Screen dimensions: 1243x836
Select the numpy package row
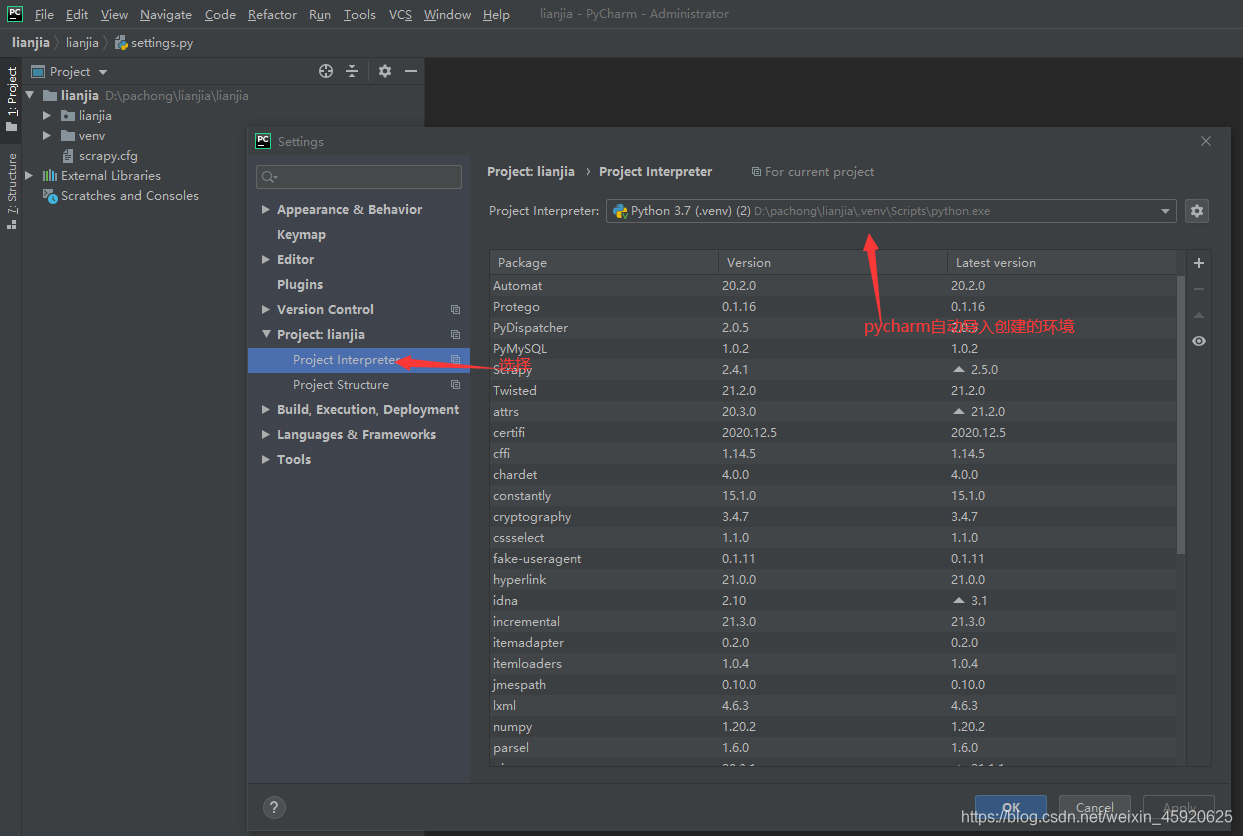coord(833,727)
